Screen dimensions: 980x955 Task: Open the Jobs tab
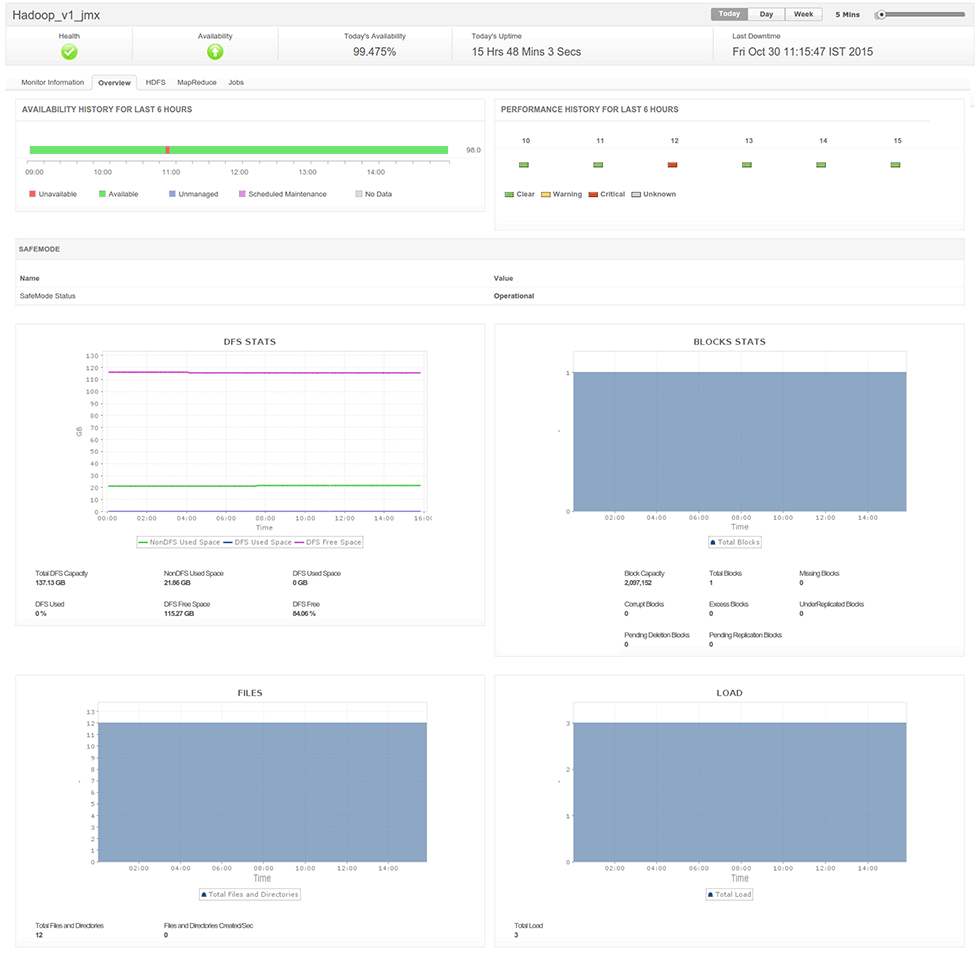(x=236, y=82)
